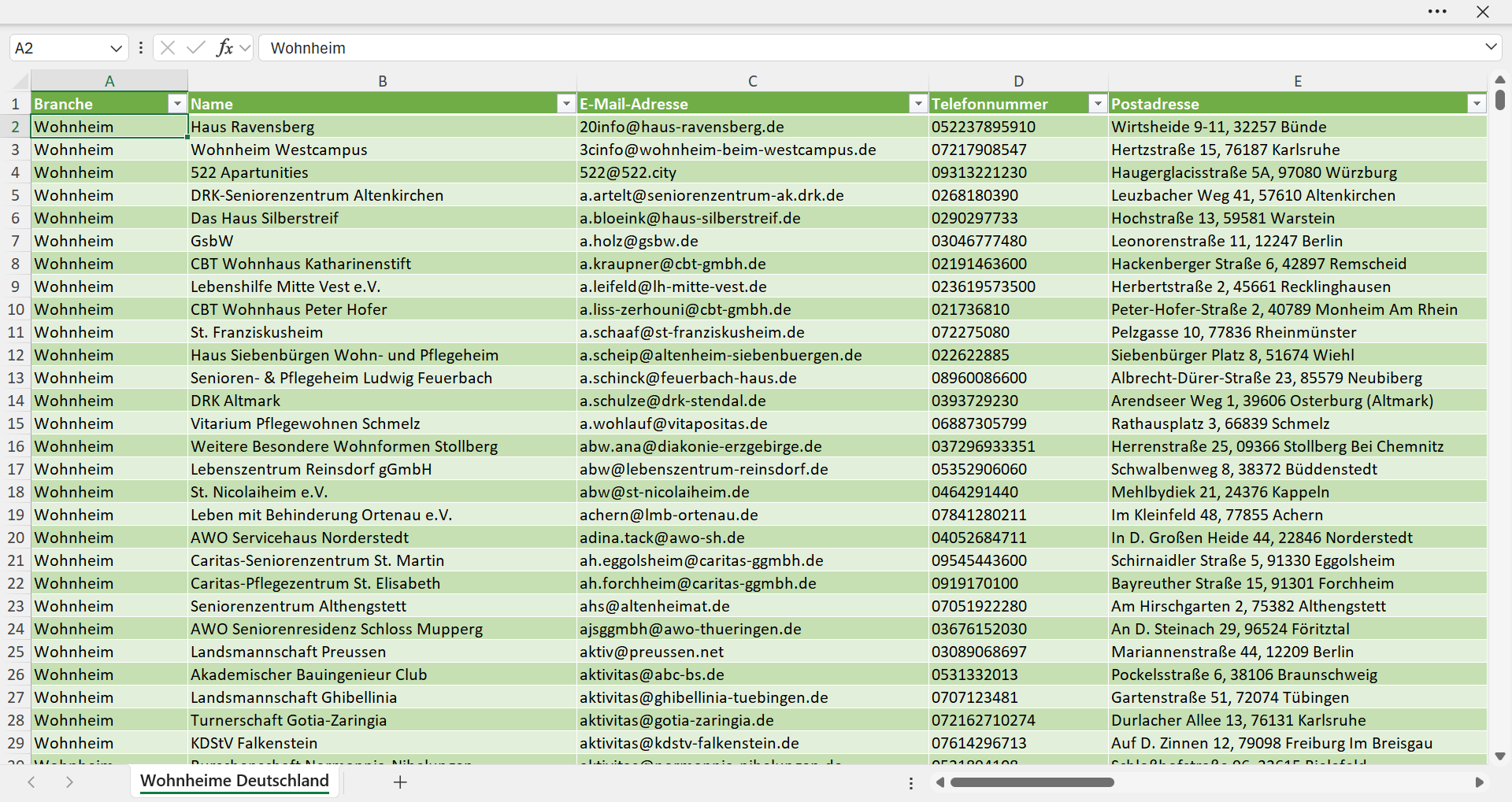Select cell with Haus Ravensberg
Image resolution: width=1512 pixels, height=802 pixels.
coord(382,127)
